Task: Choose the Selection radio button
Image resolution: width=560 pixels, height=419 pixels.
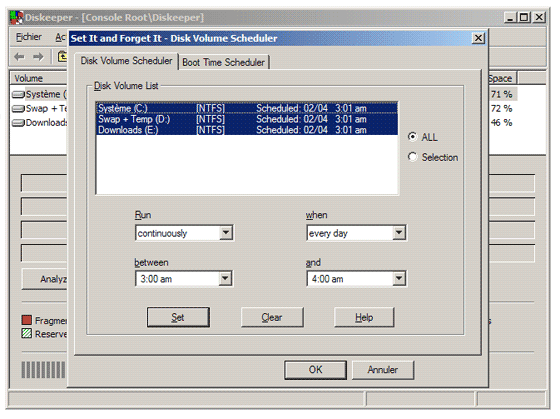Action: 412,157
